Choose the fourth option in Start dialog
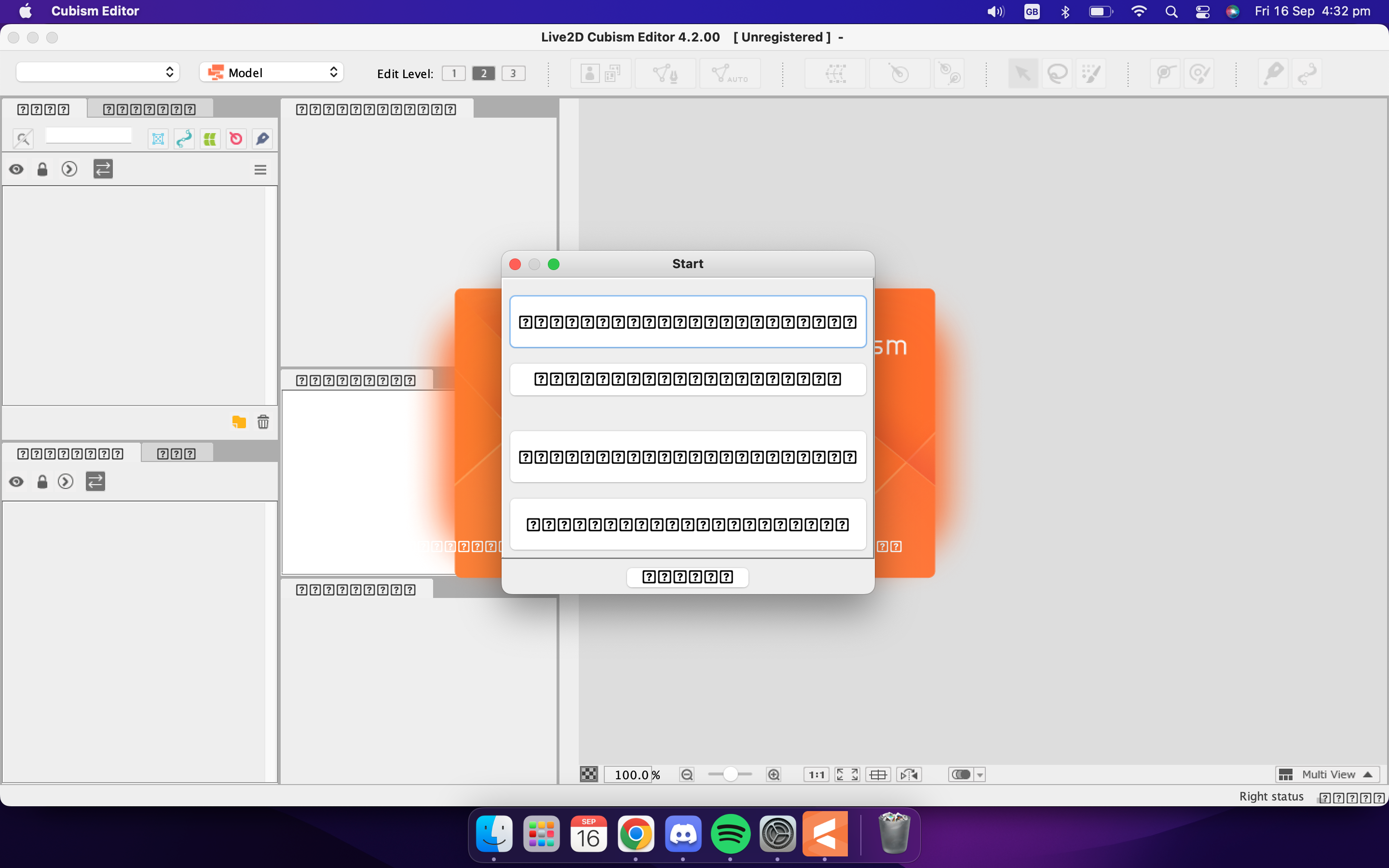Viewport: 1389px width, 868px height. pos(688,524)
